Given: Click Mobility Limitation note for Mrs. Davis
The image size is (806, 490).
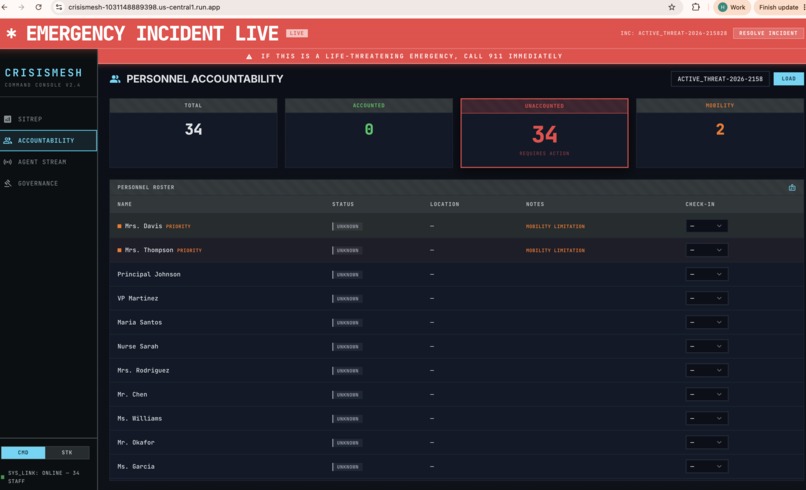Looking at the screenshot, I should click(555, 226).
